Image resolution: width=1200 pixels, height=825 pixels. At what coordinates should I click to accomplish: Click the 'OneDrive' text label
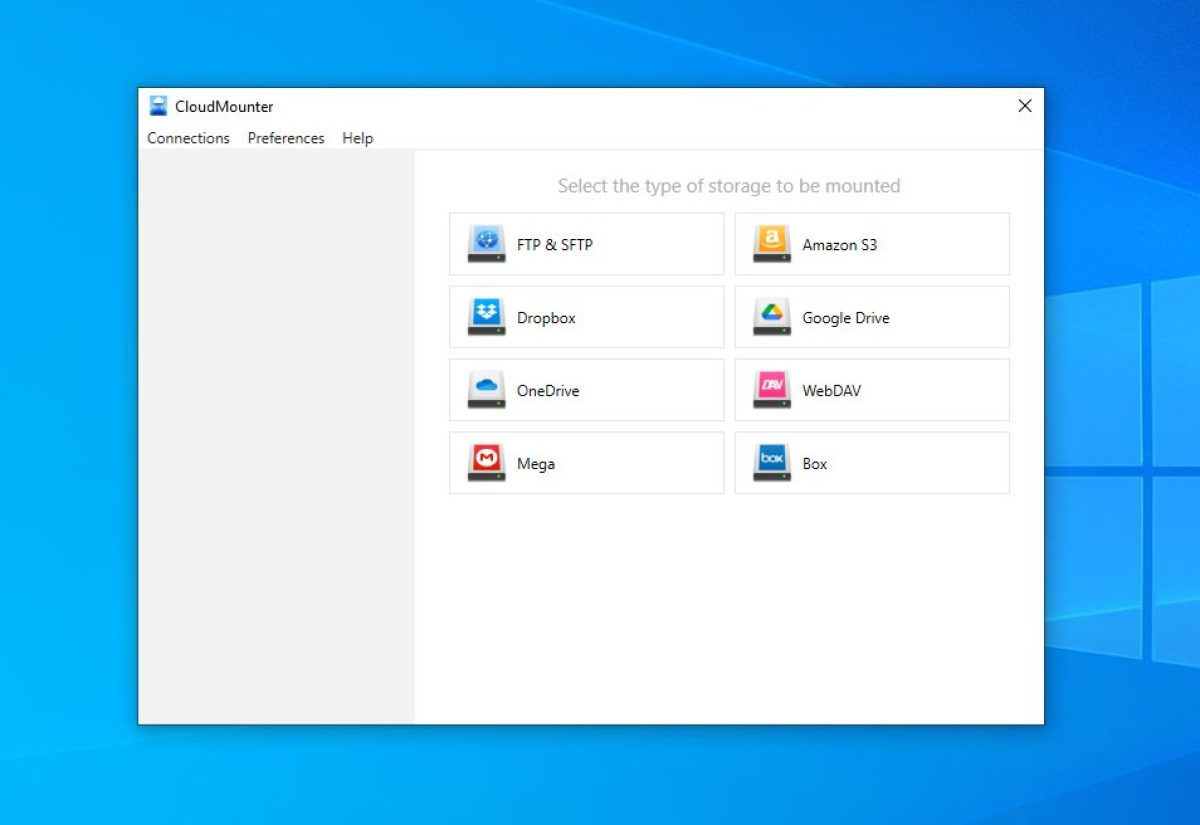coord(547,391)
